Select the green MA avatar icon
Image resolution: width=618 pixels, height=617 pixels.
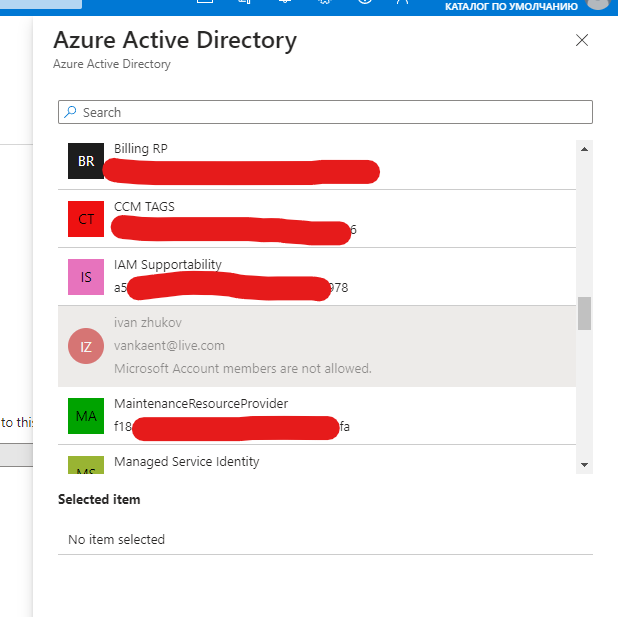(86, 416)
